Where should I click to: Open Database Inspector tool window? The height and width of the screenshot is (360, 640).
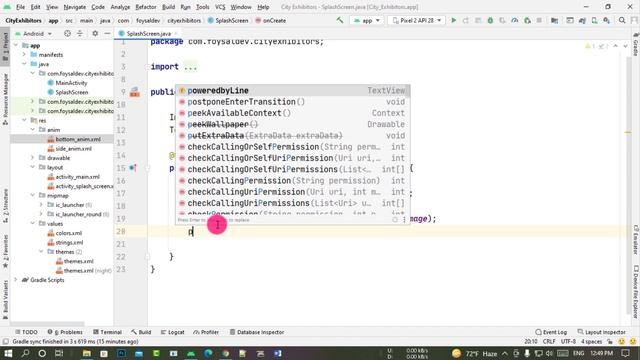[x=257, y=332]
